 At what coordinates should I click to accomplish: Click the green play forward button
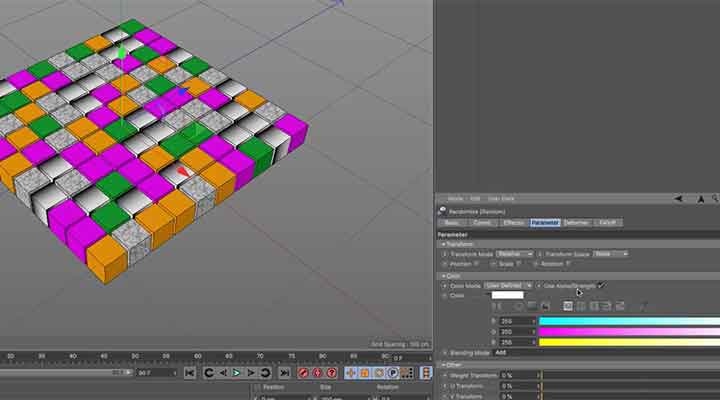(x=237, y=373)
